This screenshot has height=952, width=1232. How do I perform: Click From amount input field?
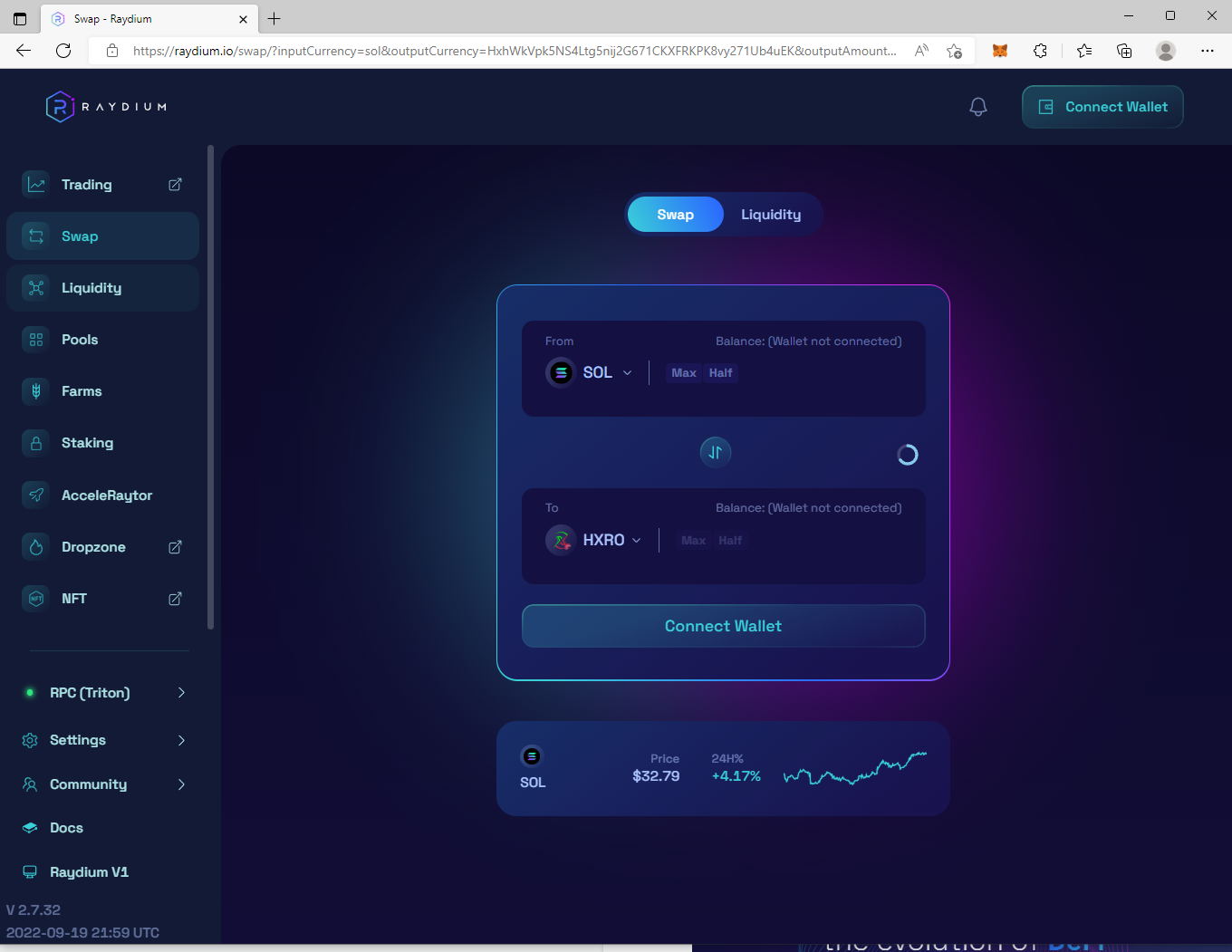[x=823, y=373]
